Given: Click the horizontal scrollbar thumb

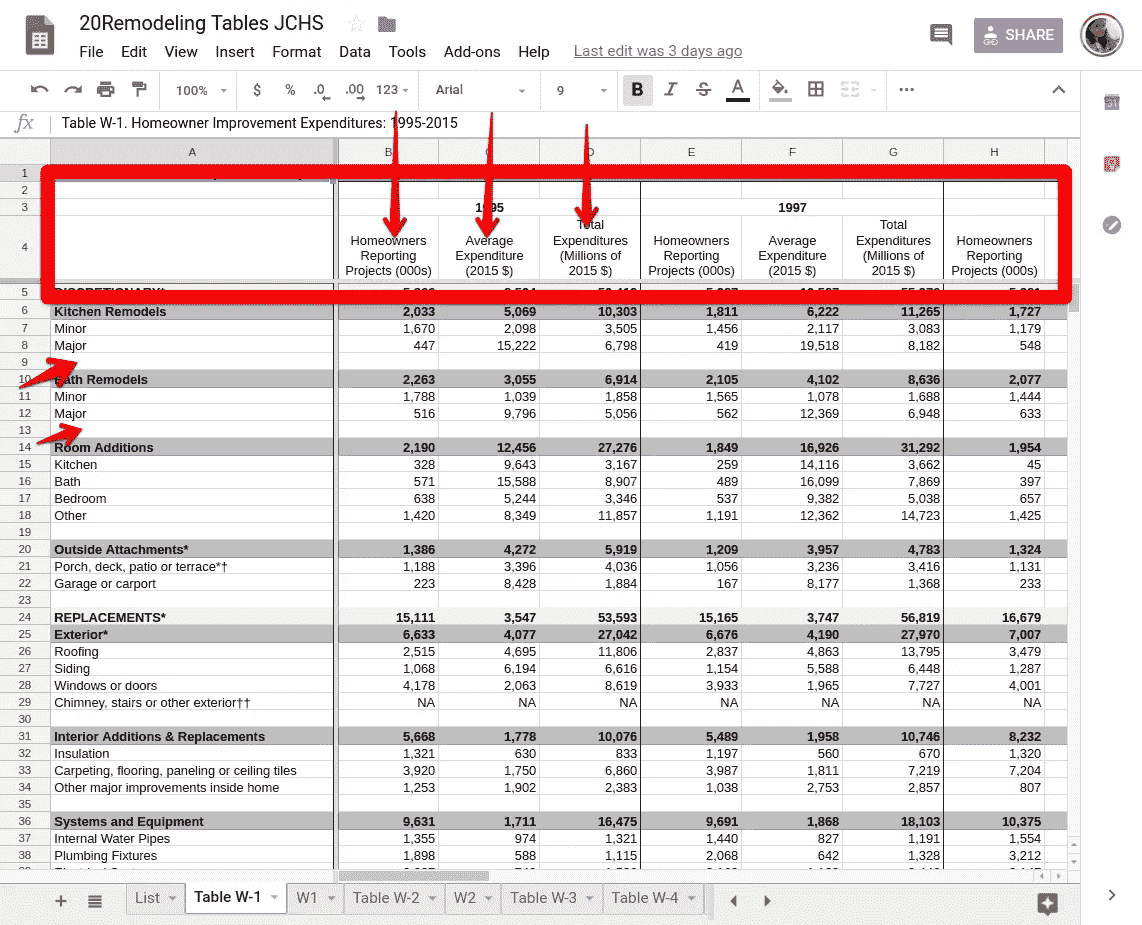Looking at the screenshot, I should (414, 875).
